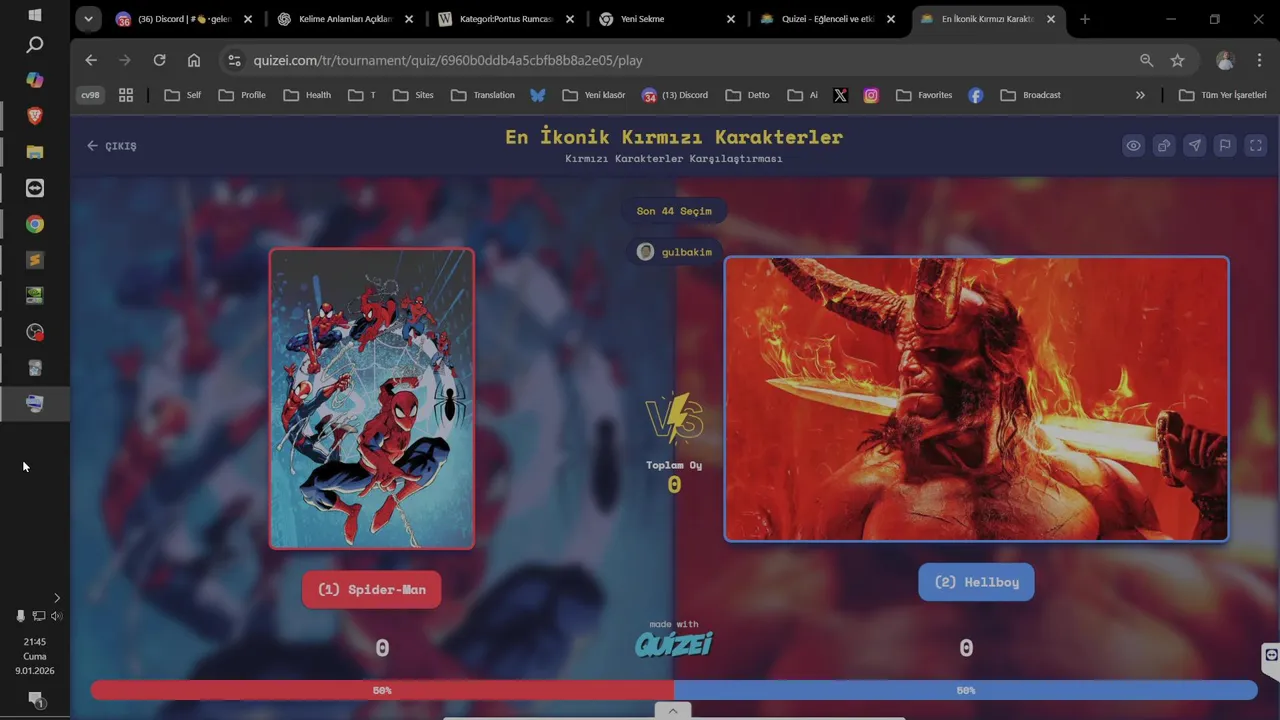Image resolution: width=1280 pixels, height=720 pixels.
Task: Open Sublime Text from the taskbar
Action: (35, 260)
